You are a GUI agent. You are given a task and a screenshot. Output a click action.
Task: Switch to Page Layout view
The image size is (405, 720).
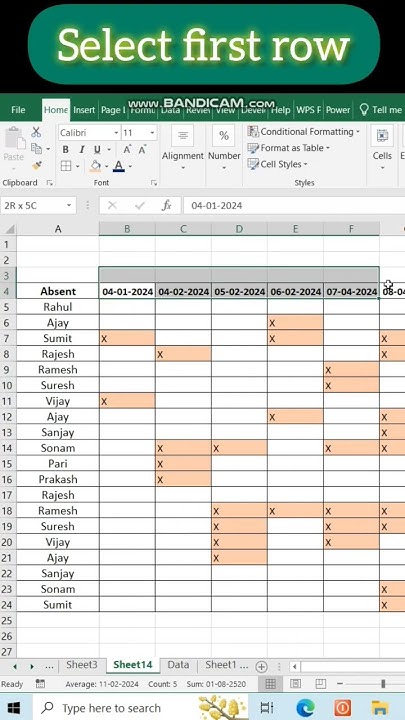[x=296, y=684]
